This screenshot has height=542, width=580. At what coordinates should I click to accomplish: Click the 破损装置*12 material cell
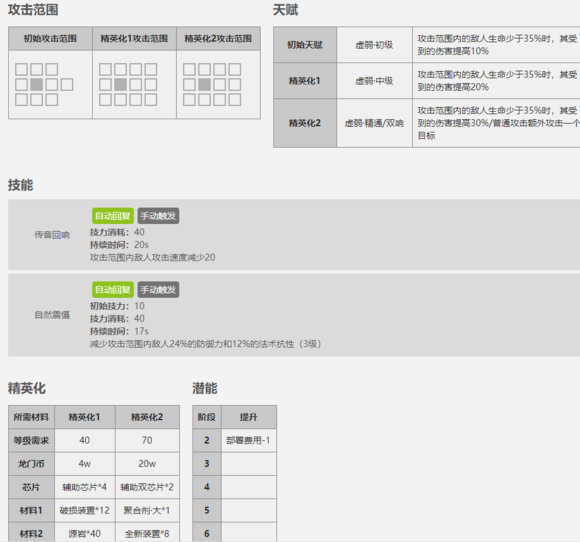coord(85,511)
